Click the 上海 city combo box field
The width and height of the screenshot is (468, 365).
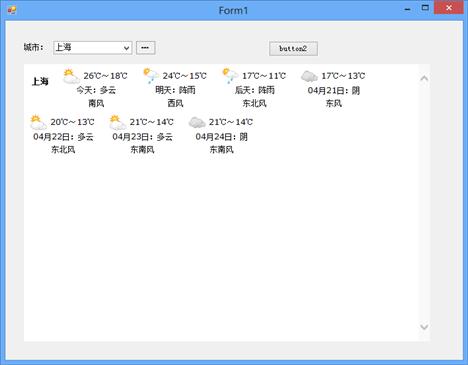[92, 48]
